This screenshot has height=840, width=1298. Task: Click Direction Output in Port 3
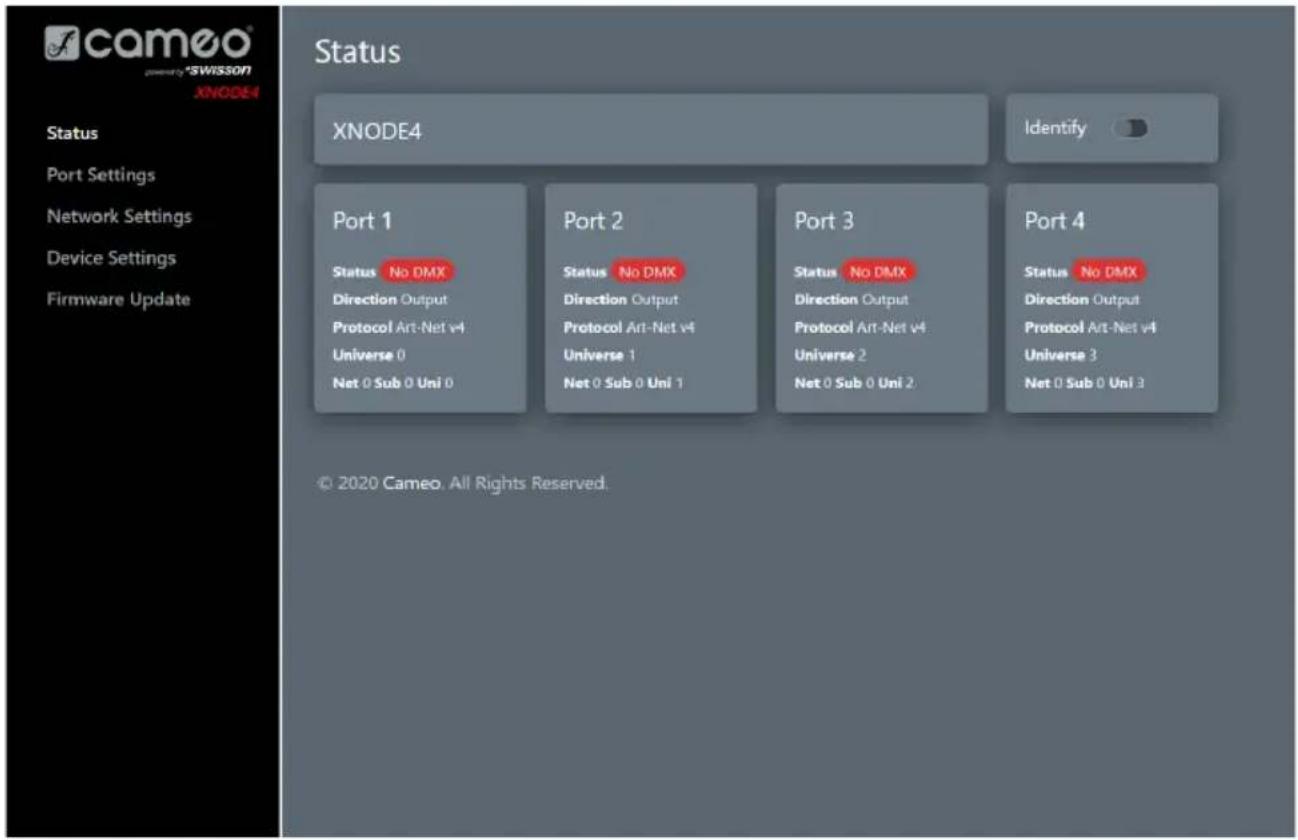[x=852, y=299]
